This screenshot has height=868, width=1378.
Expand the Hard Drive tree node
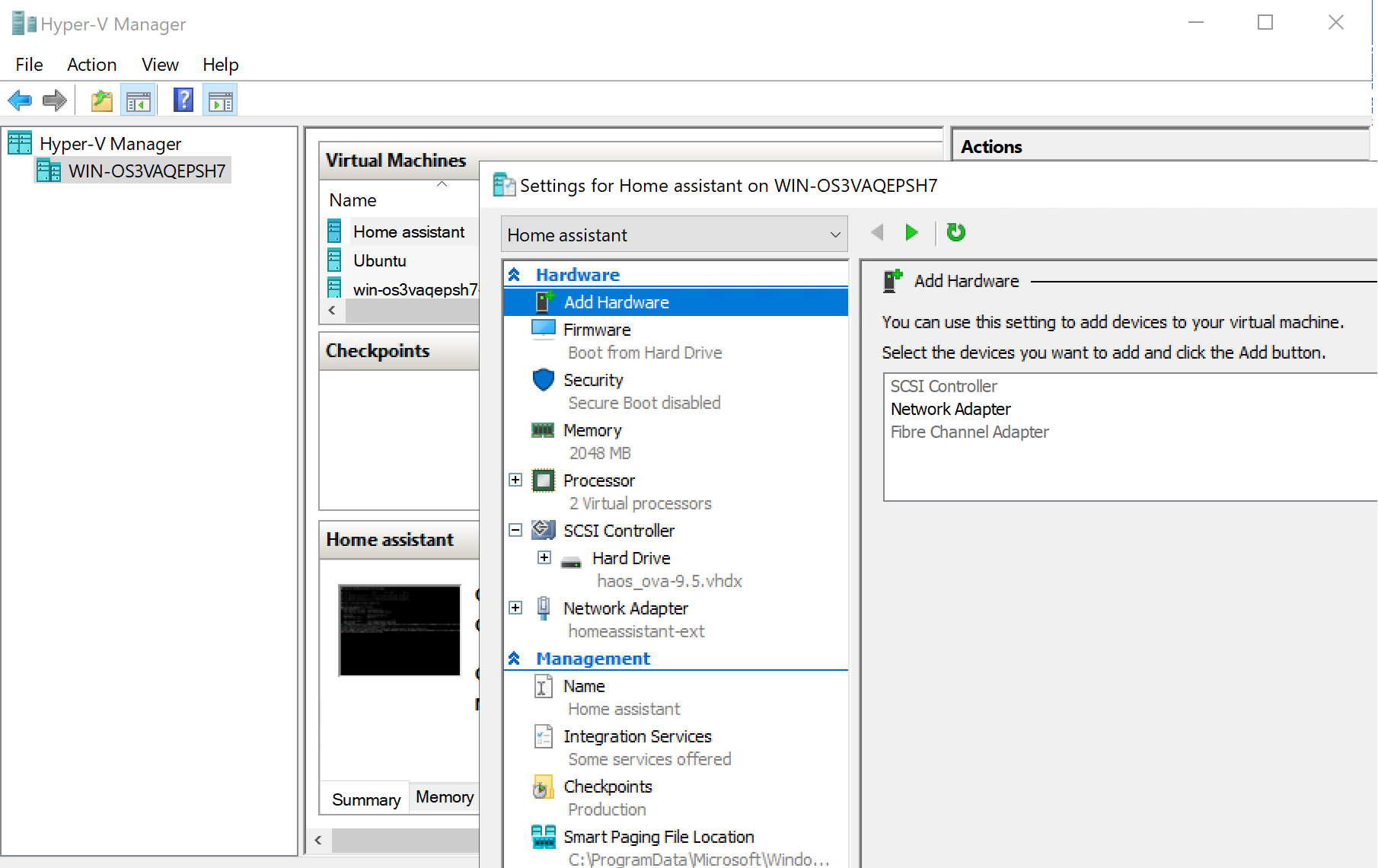click(x=544, y=557)
